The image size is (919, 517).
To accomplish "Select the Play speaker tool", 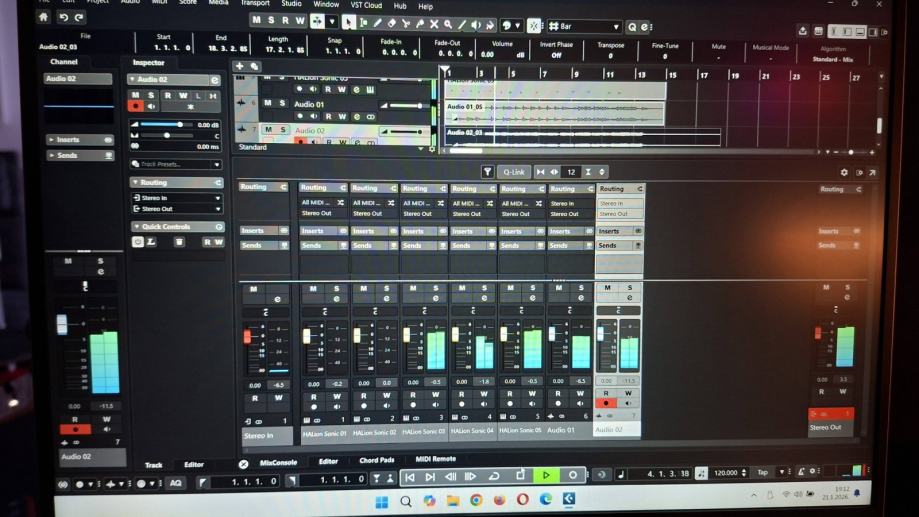I will coord(476,25).
